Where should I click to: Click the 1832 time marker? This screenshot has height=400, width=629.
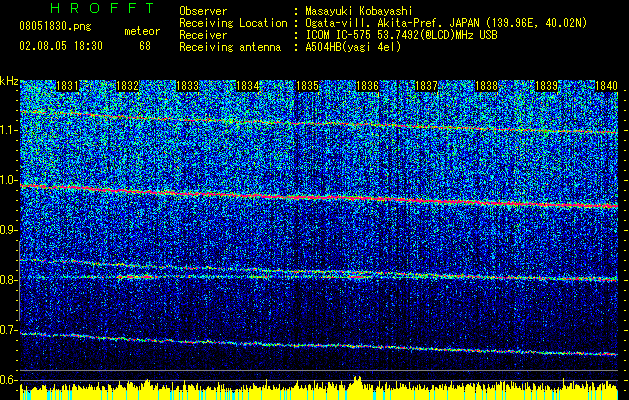[x=128, y=86]
